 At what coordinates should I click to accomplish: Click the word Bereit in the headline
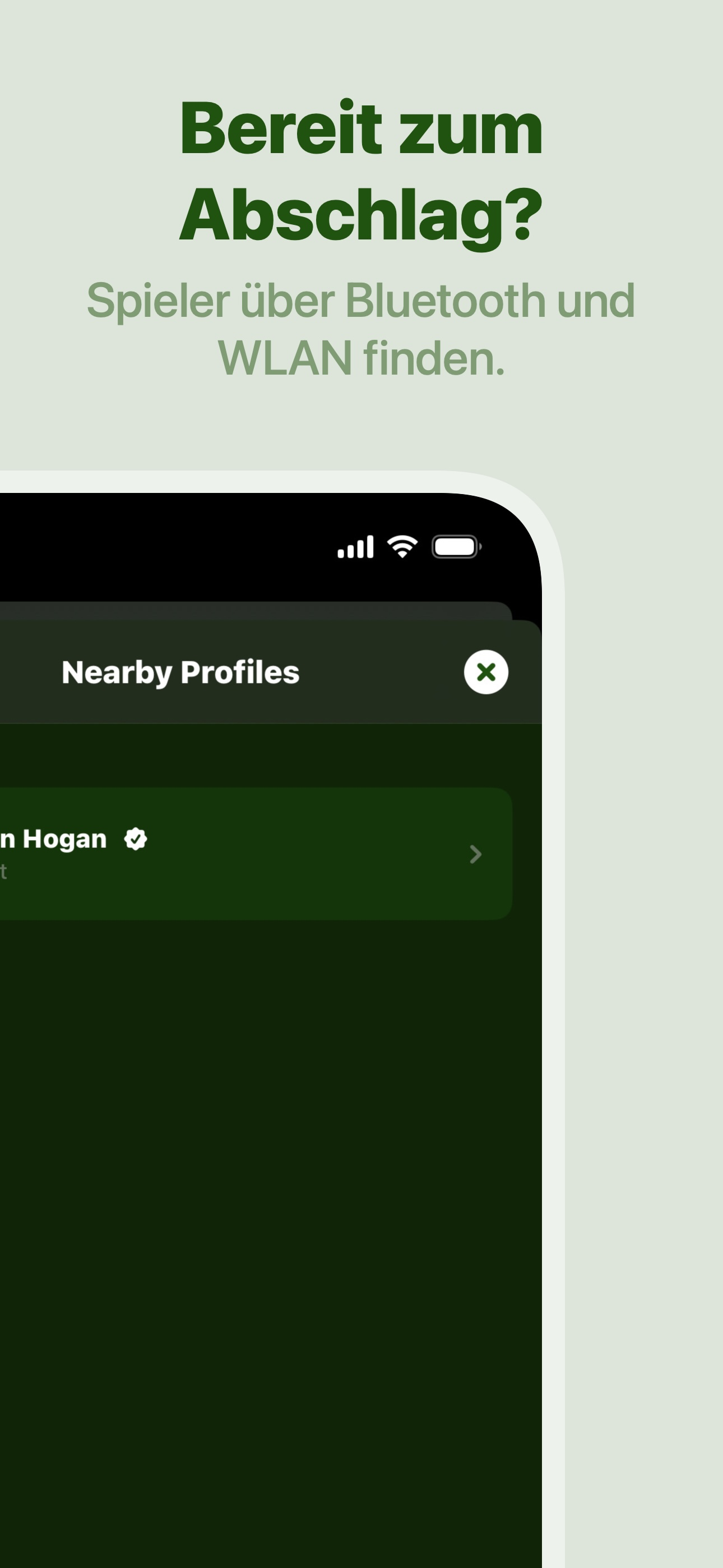click(x=281, y=129)
